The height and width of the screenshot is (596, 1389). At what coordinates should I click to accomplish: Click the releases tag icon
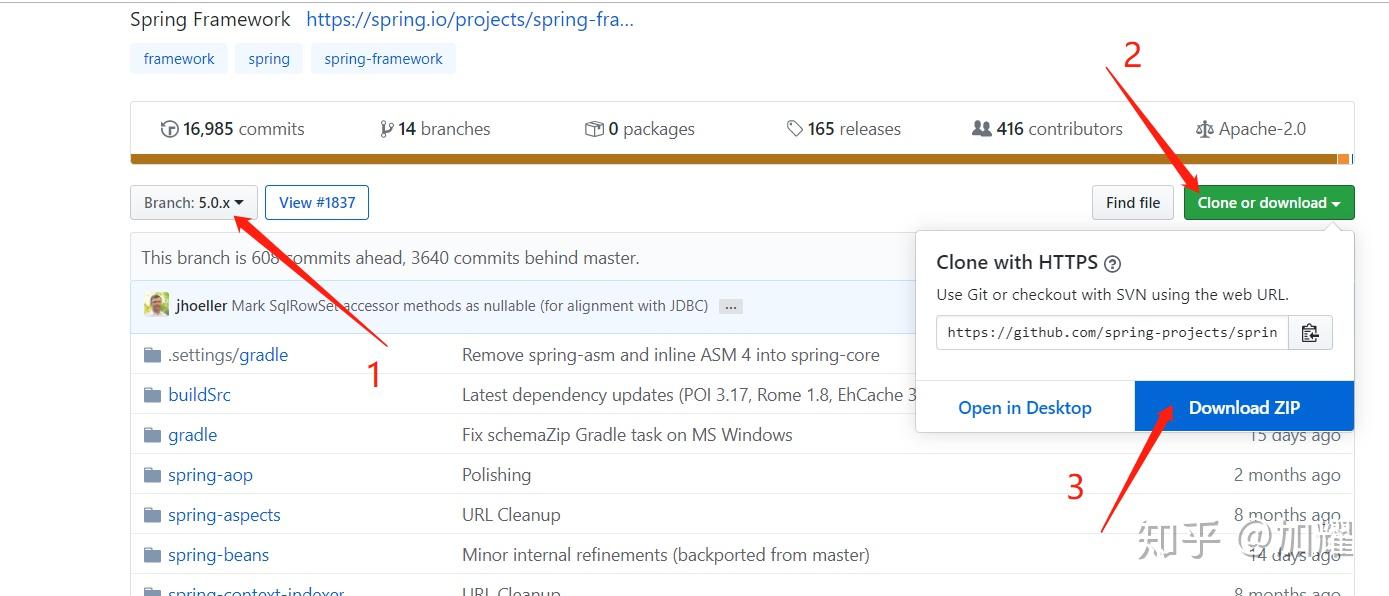(795, 129)
